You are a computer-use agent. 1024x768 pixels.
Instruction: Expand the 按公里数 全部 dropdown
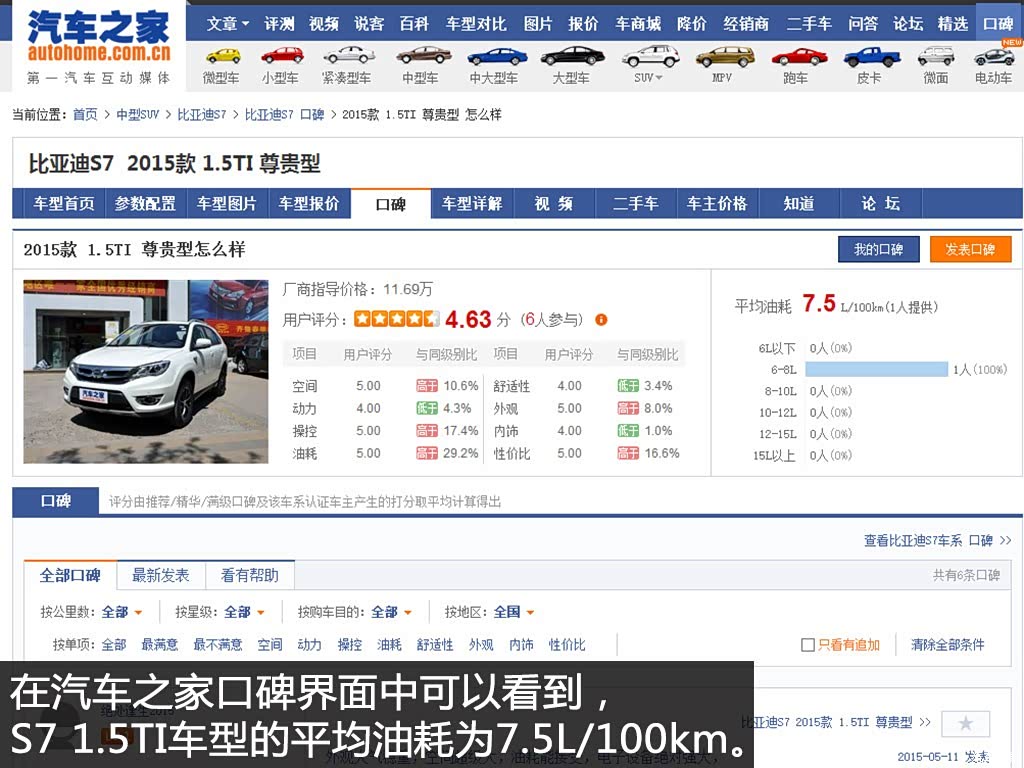click(x=122, y=612)
